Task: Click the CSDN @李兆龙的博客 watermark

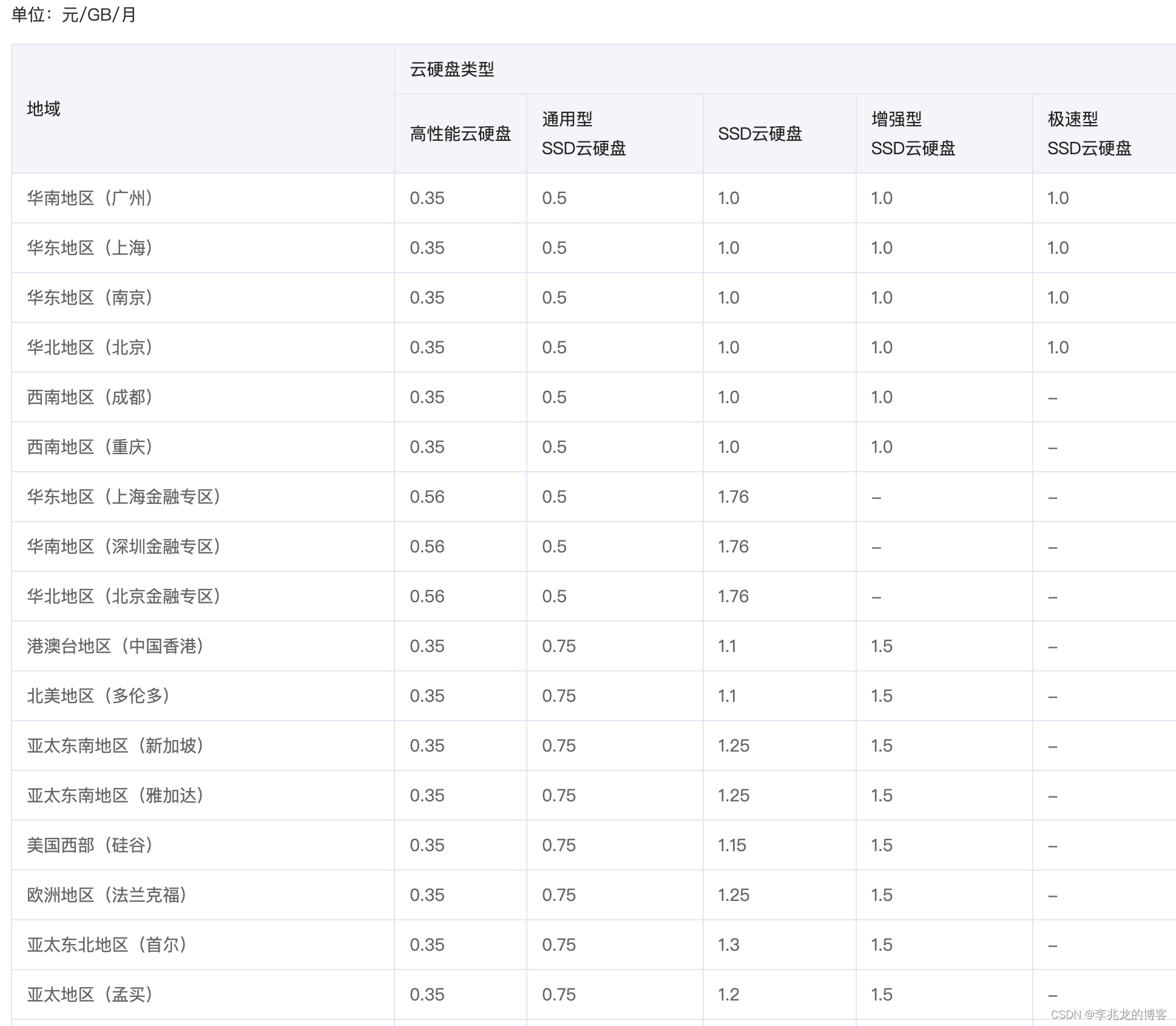Action: 1109,1014
